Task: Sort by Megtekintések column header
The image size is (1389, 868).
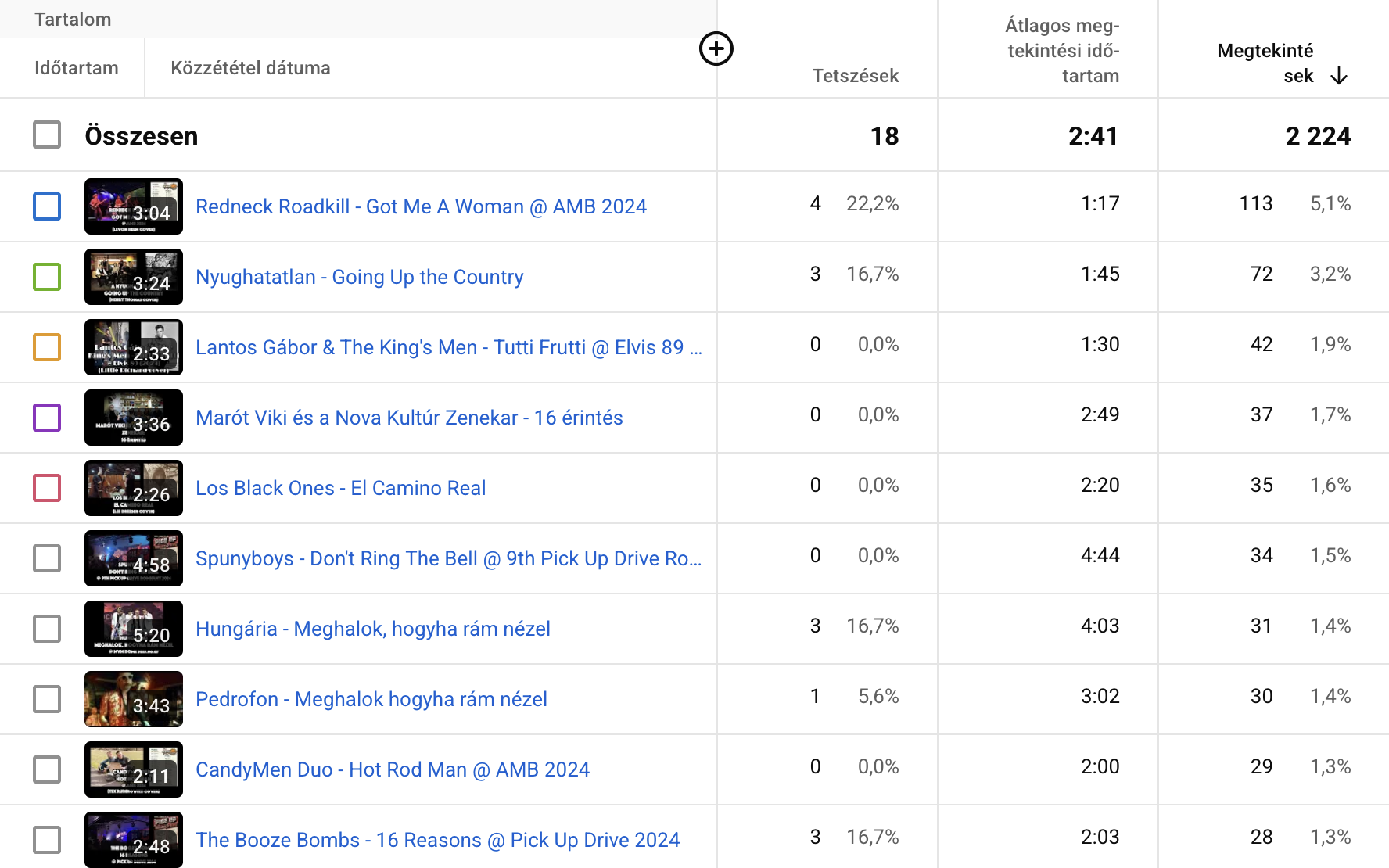Action: 1265,63
